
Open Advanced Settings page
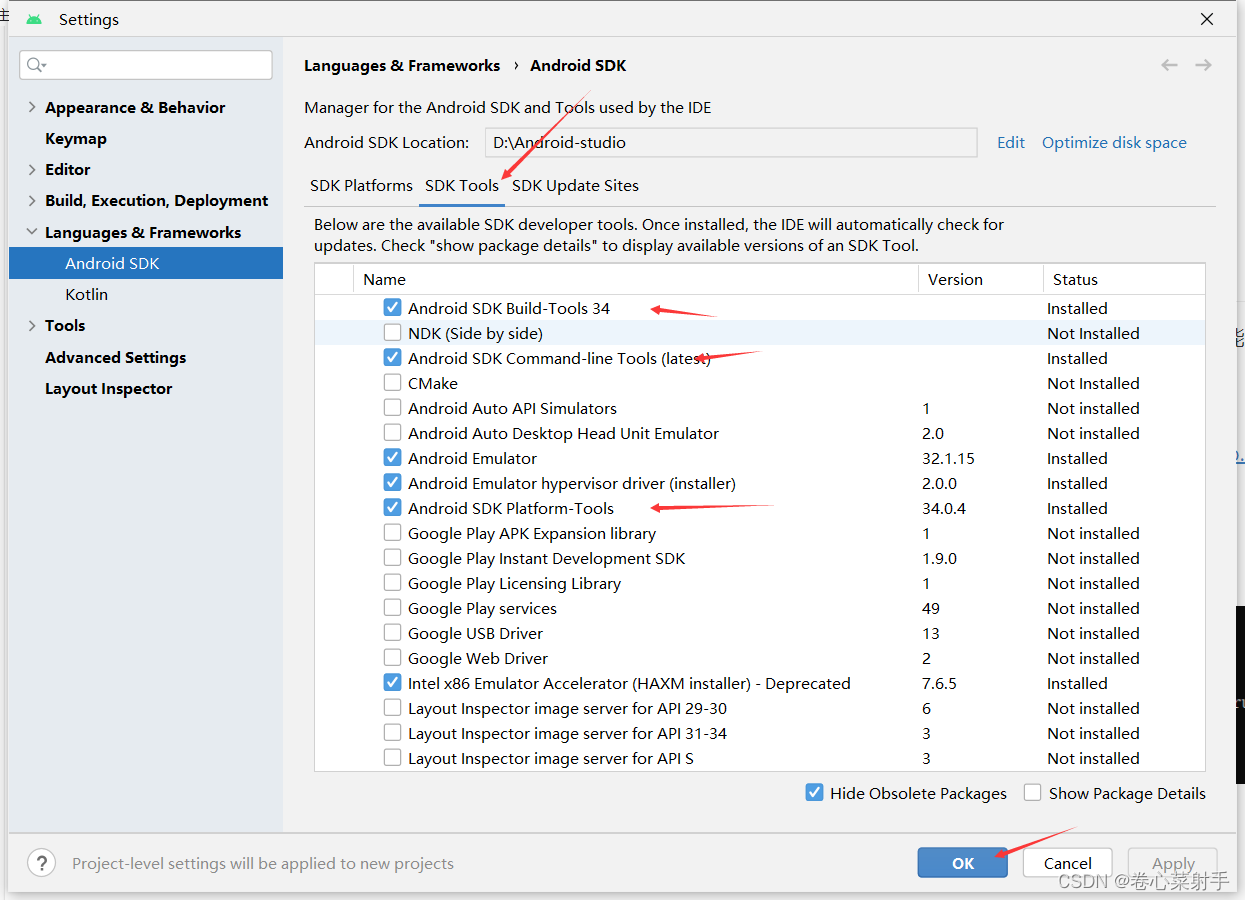(x=116, y=357)
